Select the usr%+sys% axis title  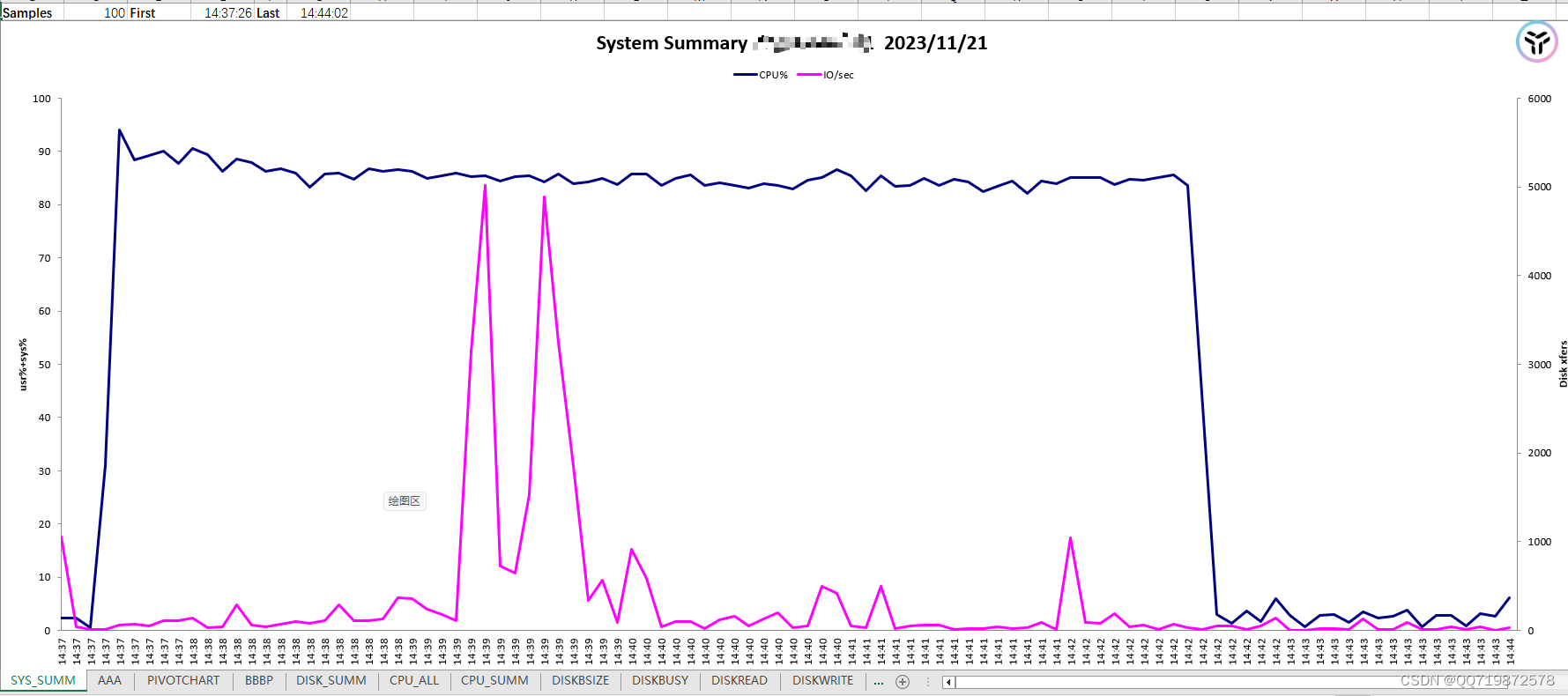[x=23, y=364]
